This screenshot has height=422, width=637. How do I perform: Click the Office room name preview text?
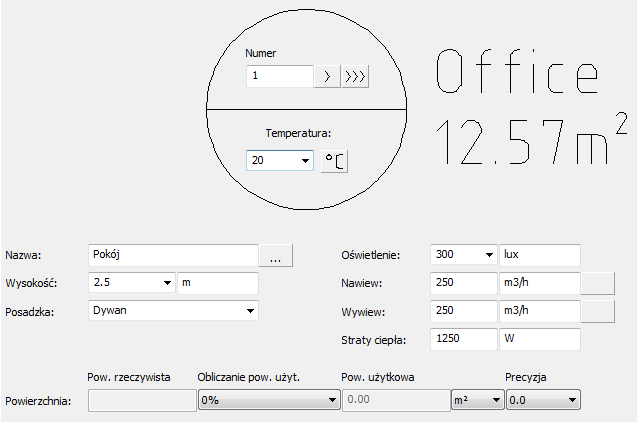517,71
